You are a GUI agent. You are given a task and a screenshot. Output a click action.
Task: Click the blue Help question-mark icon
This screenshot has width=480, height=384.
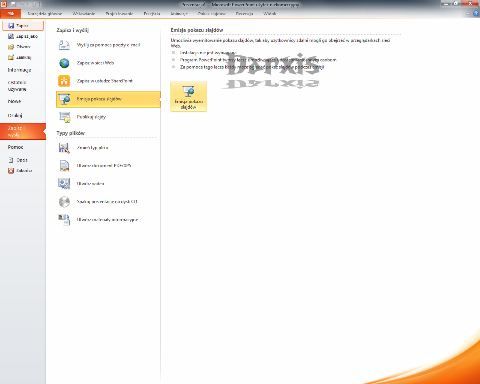click(476, 13)
